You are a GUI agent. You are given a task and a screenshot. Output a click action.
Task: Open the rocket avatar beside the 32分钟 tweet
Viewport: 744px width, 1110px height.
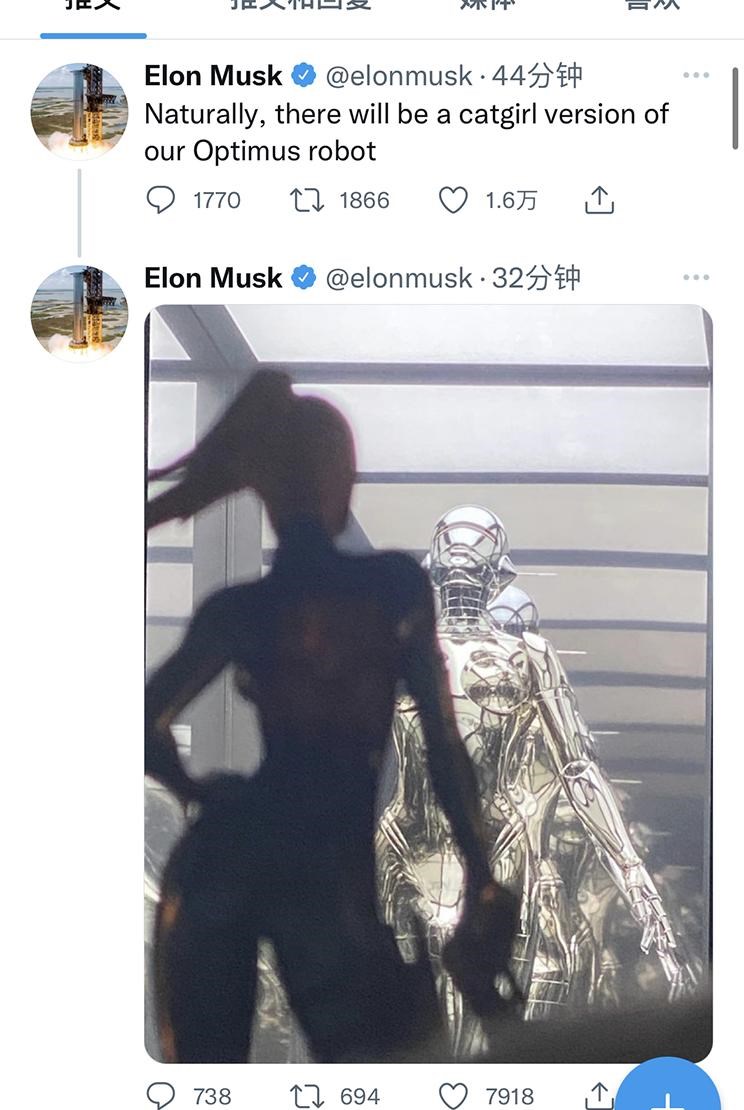pos(79,313)
